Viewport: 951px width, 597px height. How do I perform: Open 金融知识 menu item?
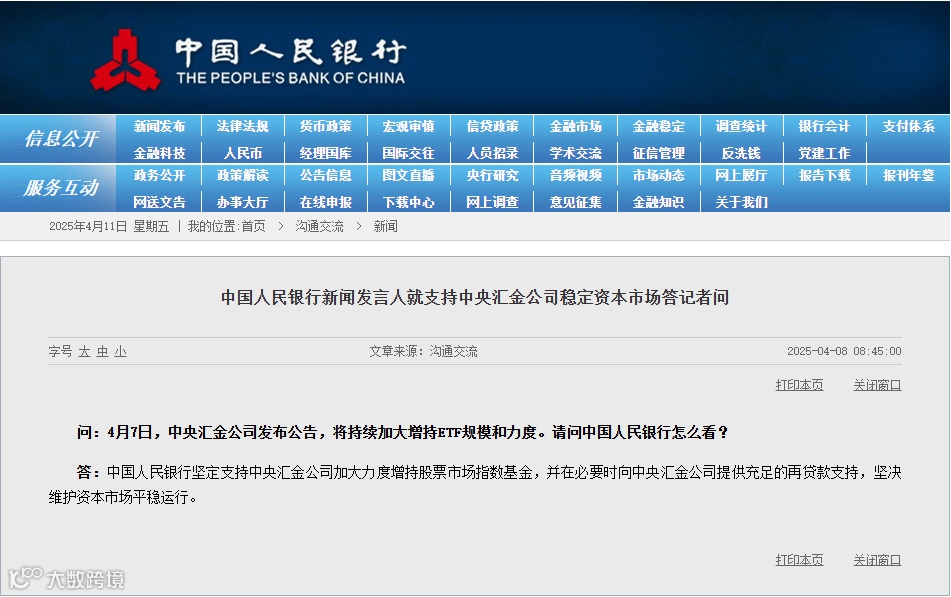coord(659,202)
